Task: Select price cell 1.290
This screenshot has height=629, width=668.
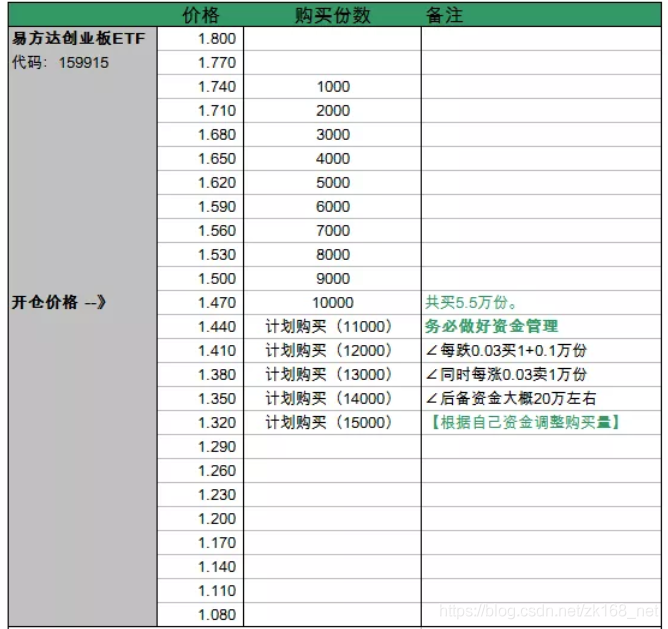Action: tap(200, 447)
